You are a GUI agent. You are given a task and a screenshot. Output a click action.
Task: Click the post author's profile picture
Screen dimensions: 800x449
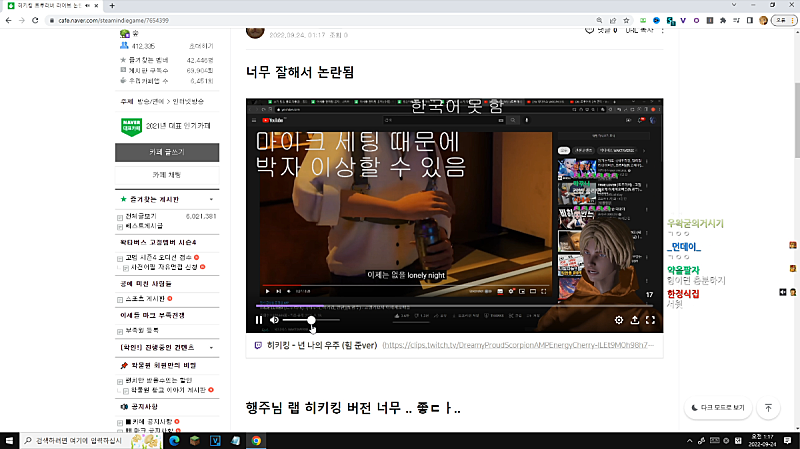tap(255, 32)
